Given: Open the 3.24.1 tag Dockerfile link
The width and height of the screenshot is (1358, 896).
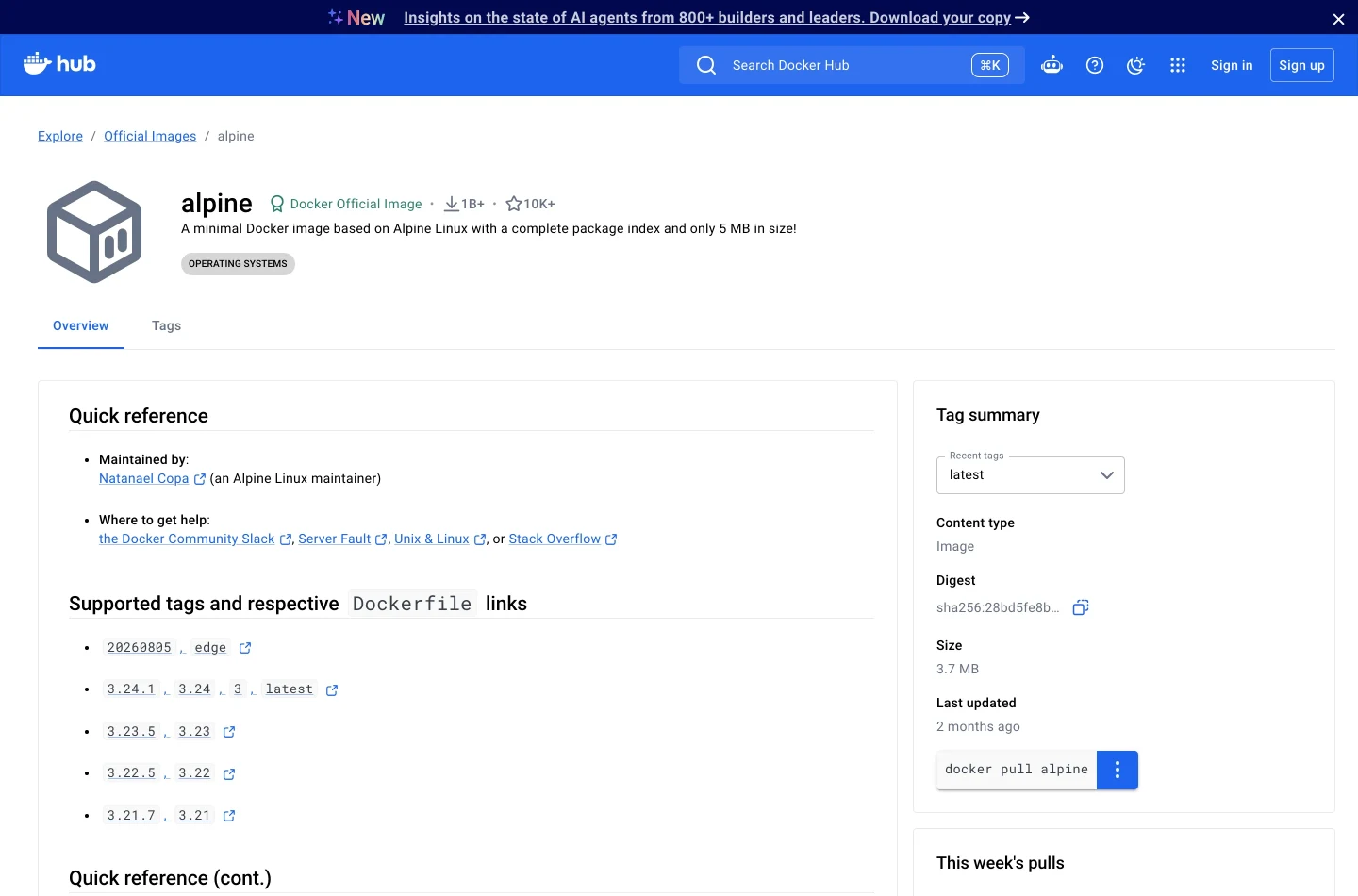Looking at the screenshot, I should (x=131, y=689).
